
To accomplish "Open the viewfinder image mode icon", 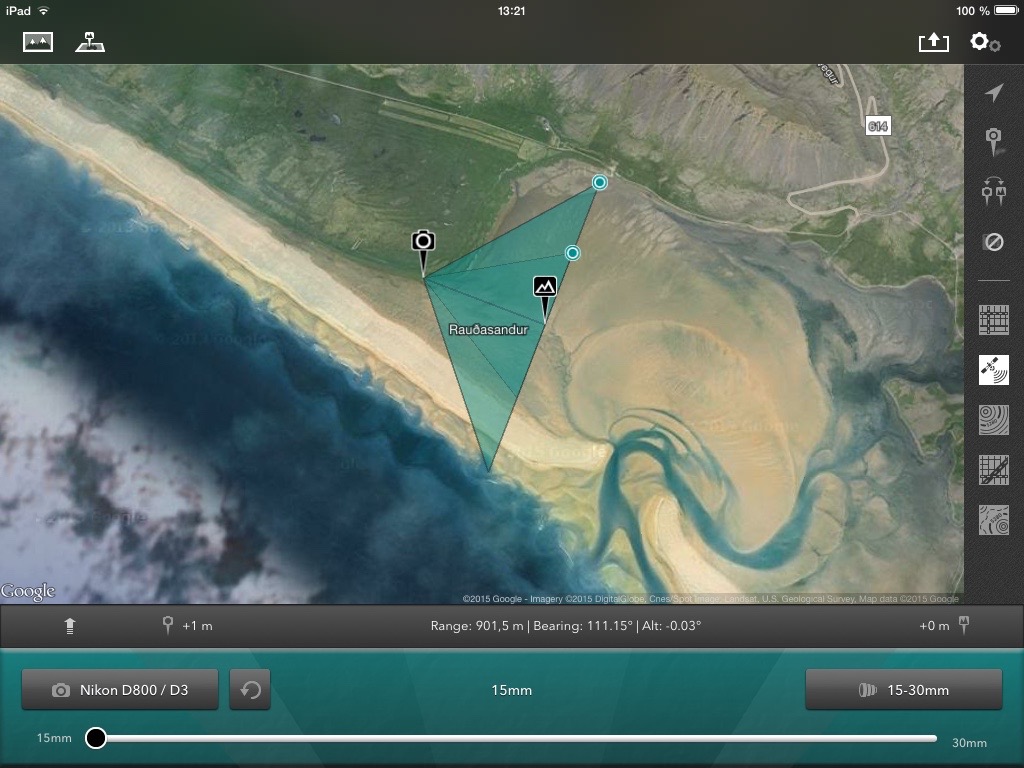I will tap(38, 42).
